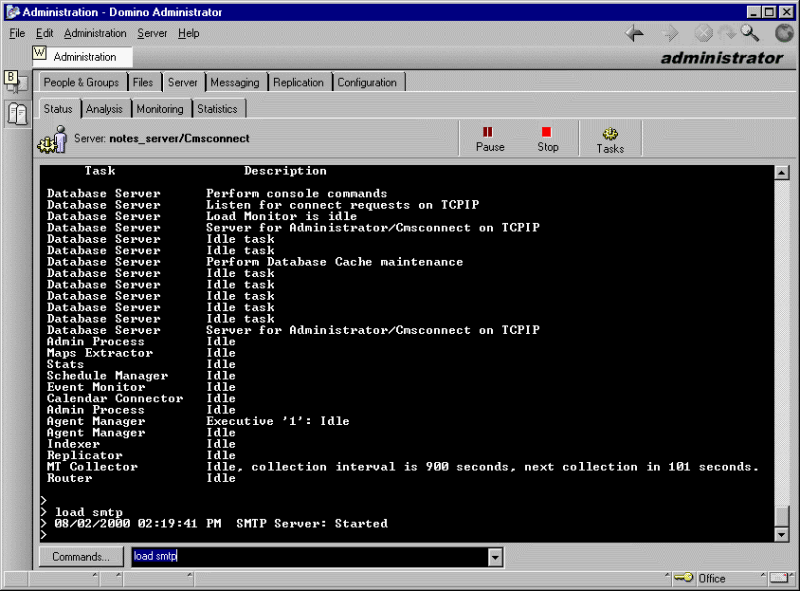This screenshot has width=800, height=591.
Task: Open the Help menu
Action: pos(188,34)
